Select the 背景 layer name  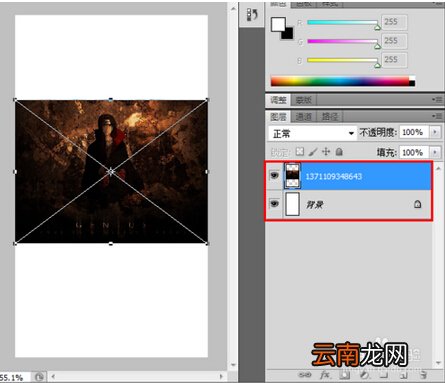pos(314,204)
